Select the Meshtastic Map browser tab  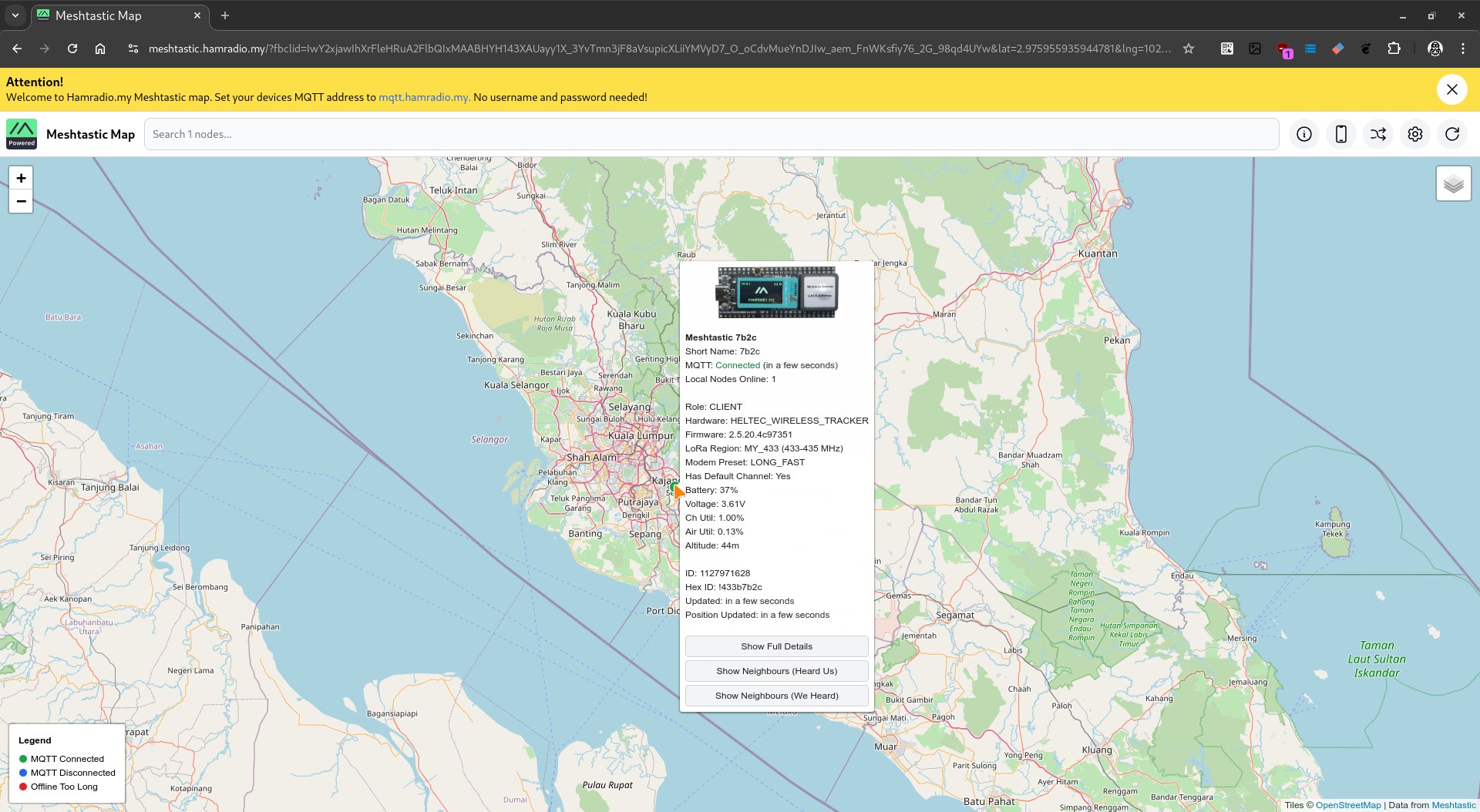pos(119,15)
